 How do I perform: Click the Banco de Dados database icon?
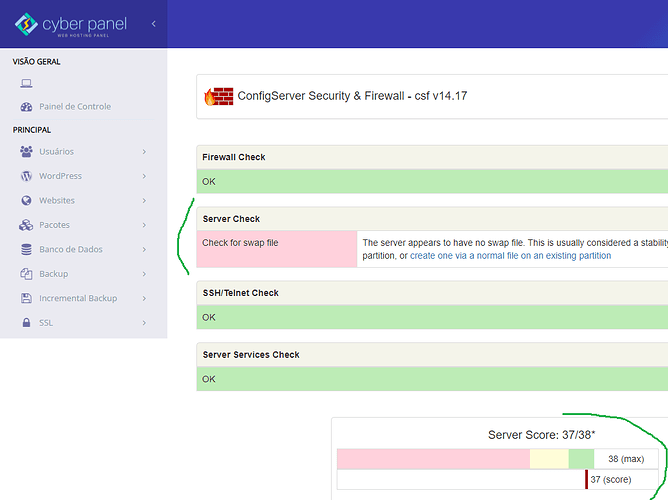(x=26, y=249)
